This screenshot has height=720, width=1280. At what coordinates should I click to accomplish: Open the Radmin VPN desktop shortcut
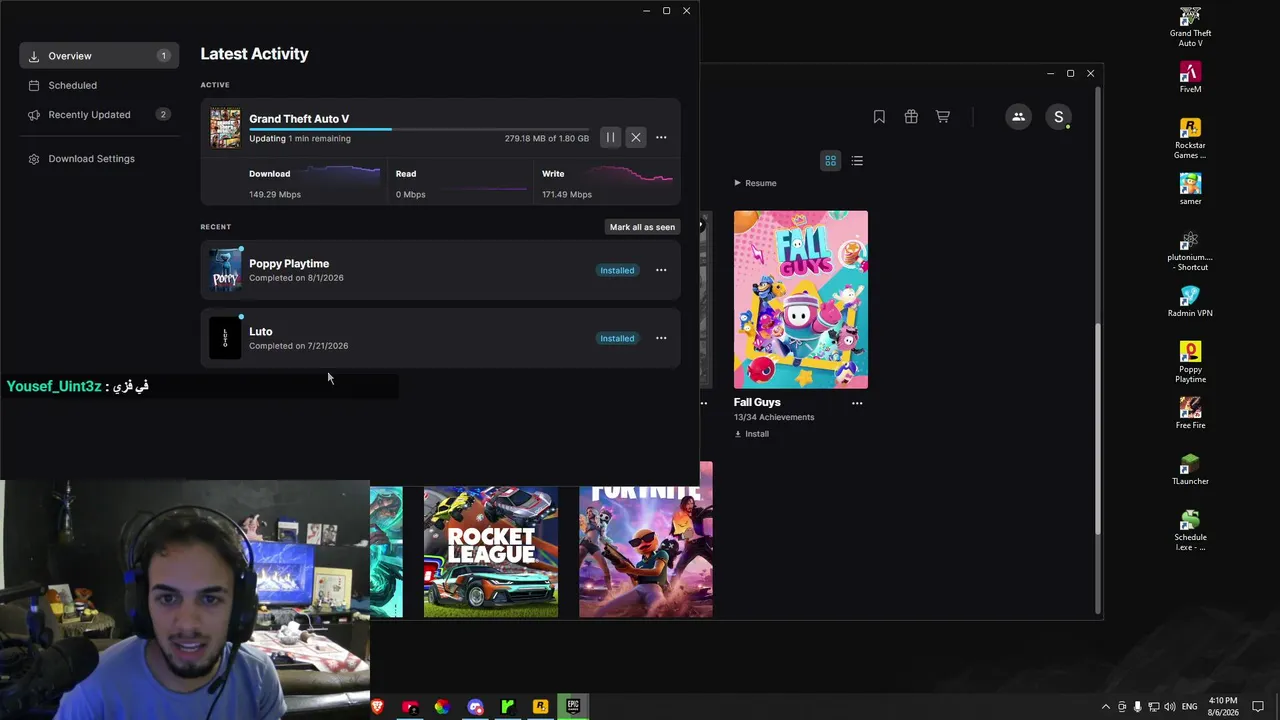[x=1190, y=302]
